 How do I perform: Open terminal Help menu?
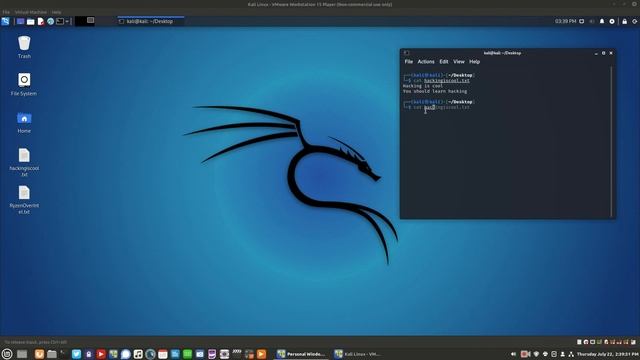click(474, 62)
